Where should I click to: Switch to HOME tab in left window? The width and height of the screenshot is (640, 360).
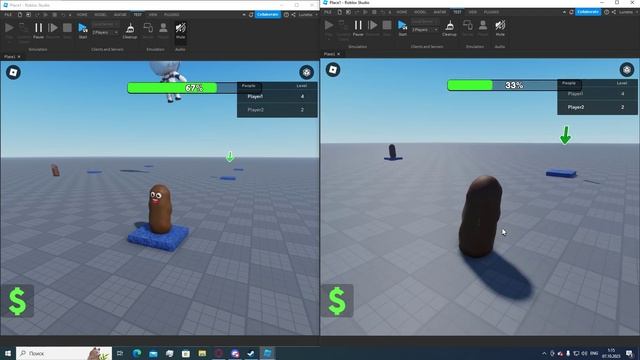click(82, 15)
